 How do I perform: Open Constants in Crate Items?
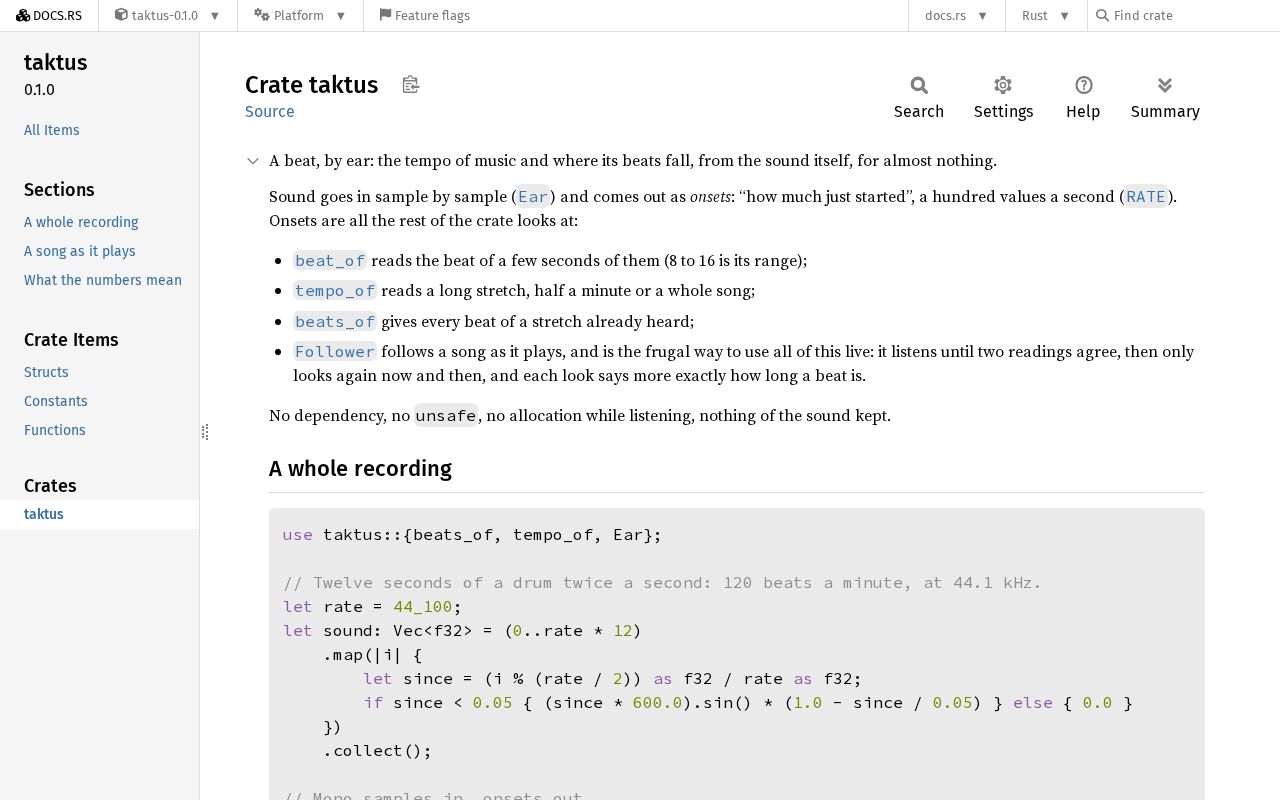(56, 401)
